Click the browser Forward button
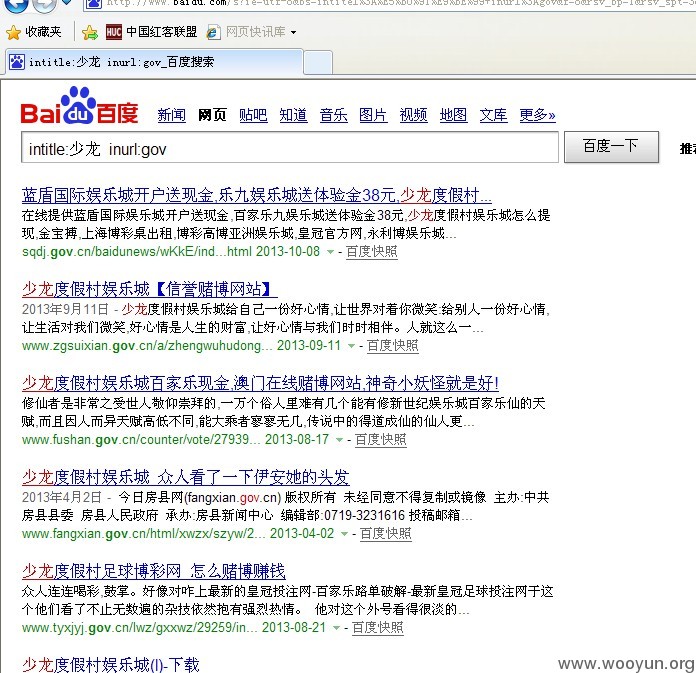 44,4
